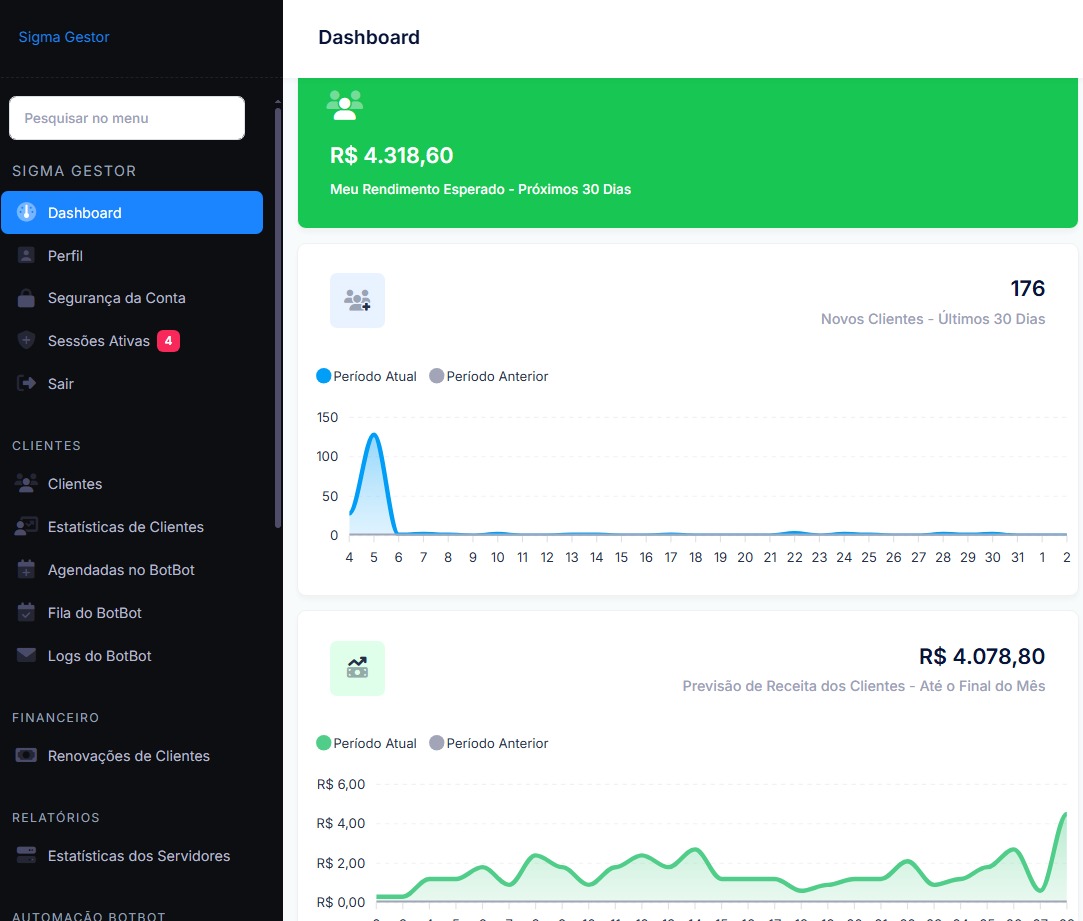Toggle Período Anterior in Novos Clientes chart
1083x921 pixels.
coord(488,377)
